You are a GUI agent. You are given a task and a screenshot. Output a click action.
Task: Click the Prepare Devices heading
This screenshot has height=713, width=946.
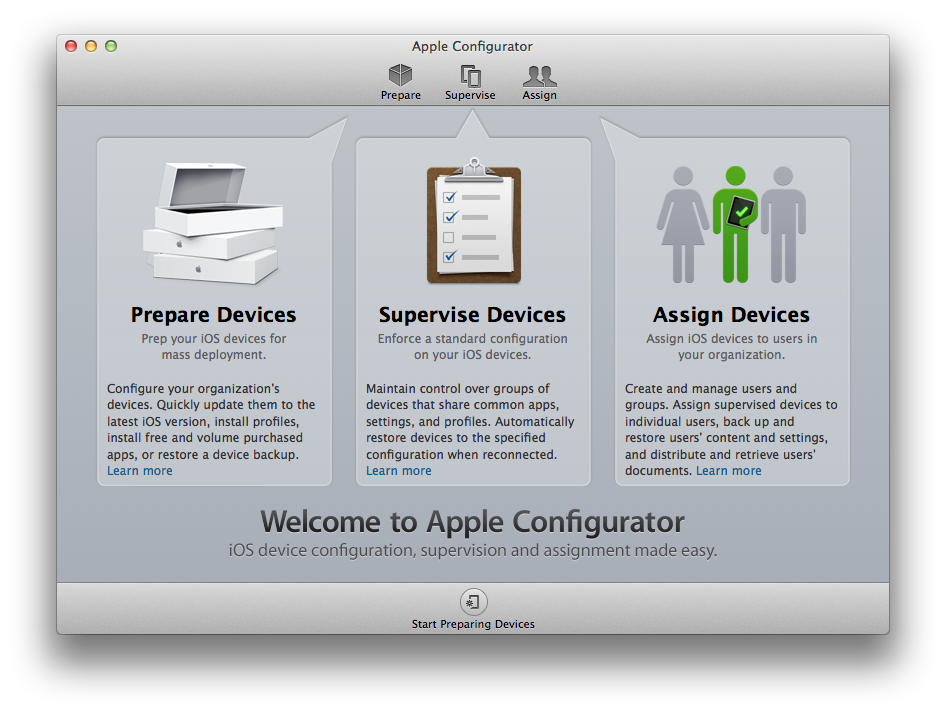tap(213, 315)
